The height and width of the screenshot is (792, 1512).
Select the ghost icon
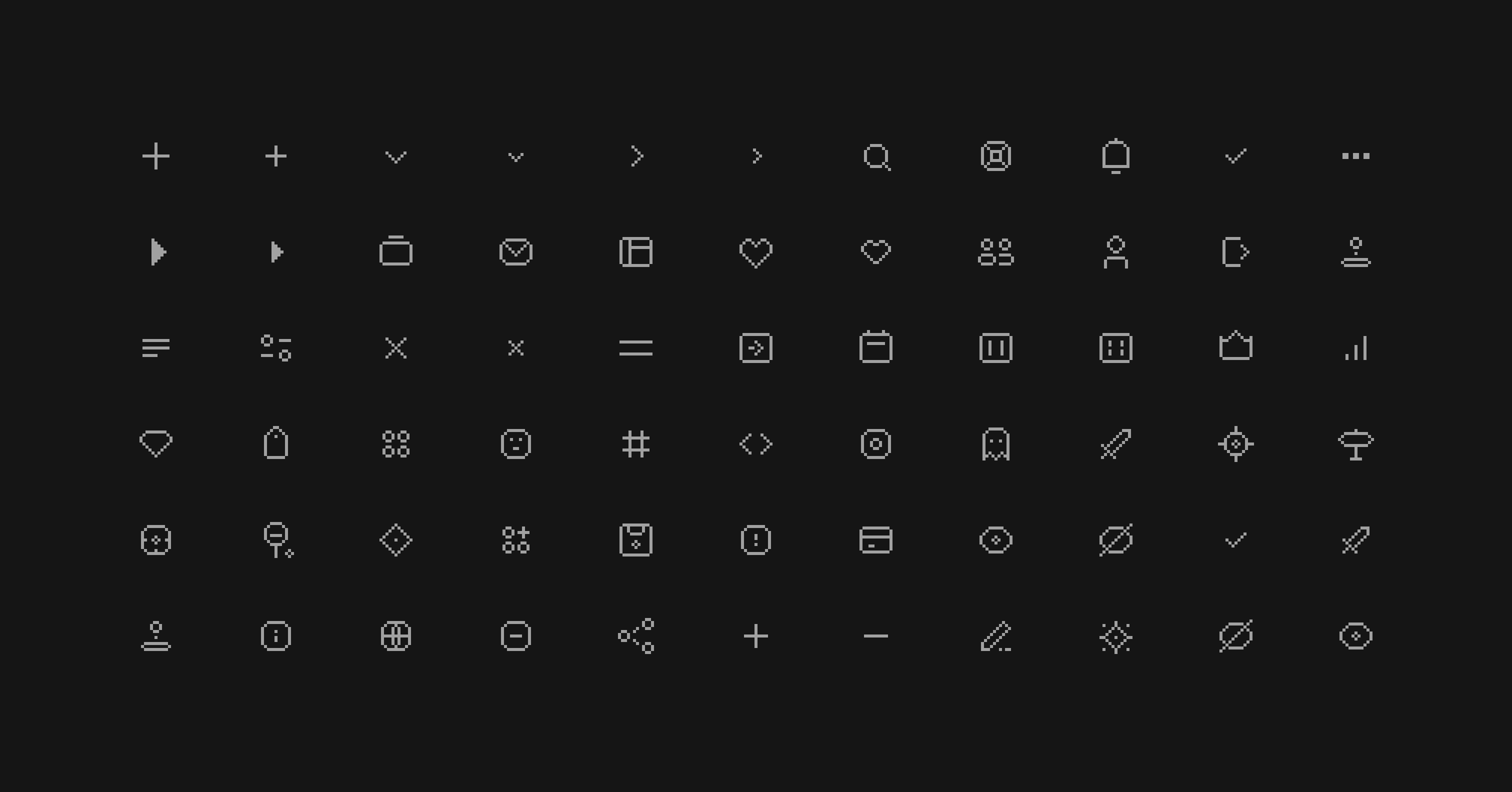996,444
